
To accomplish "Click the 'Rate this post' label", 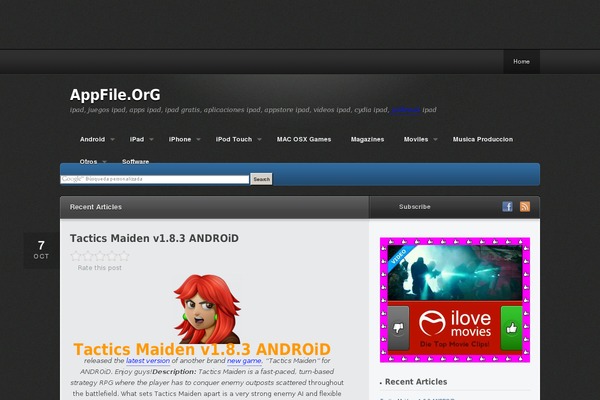I will (99, 268).
